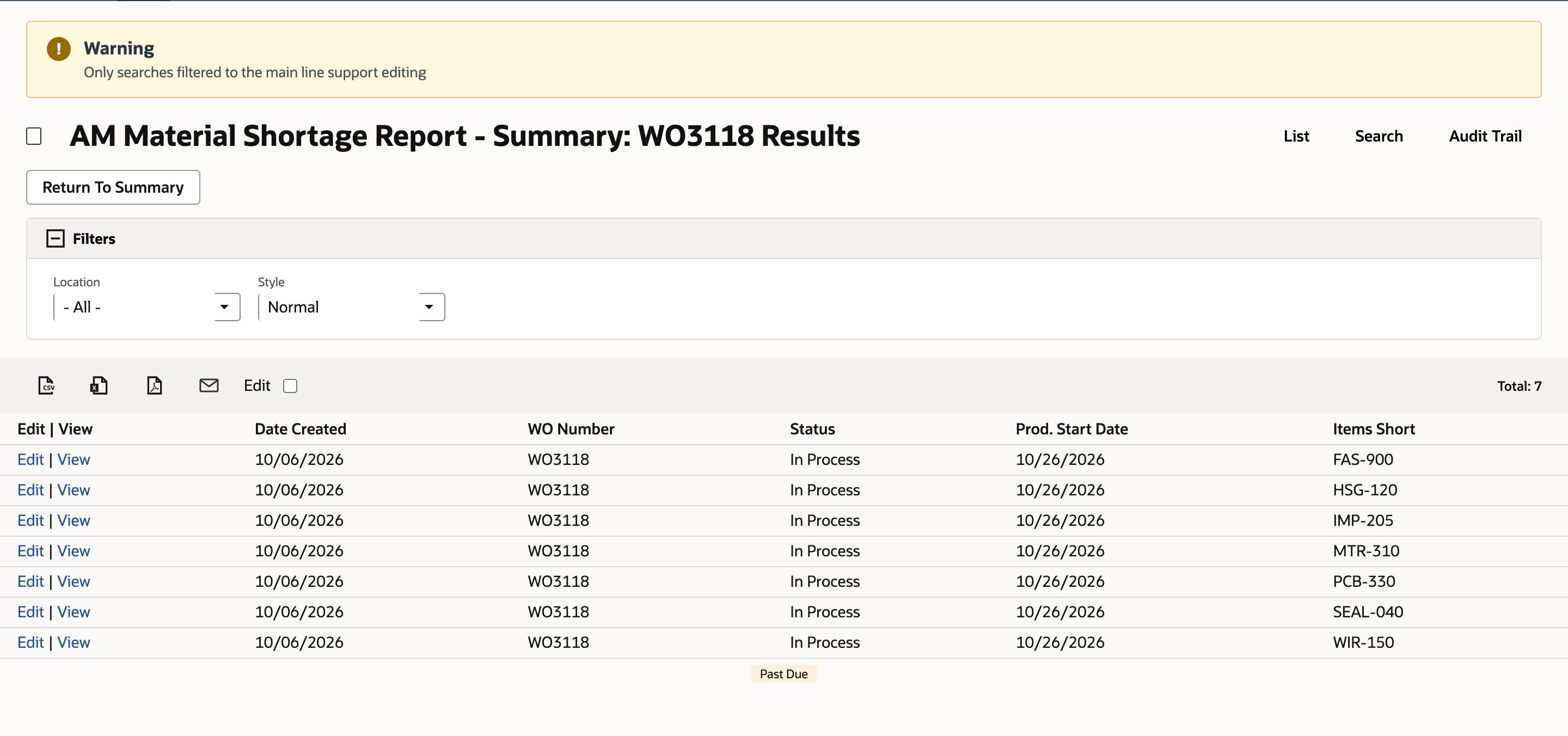The width and height of the screenshot is (1568, 736).
Task: Go to the List view
Action: click(1296, 136)
